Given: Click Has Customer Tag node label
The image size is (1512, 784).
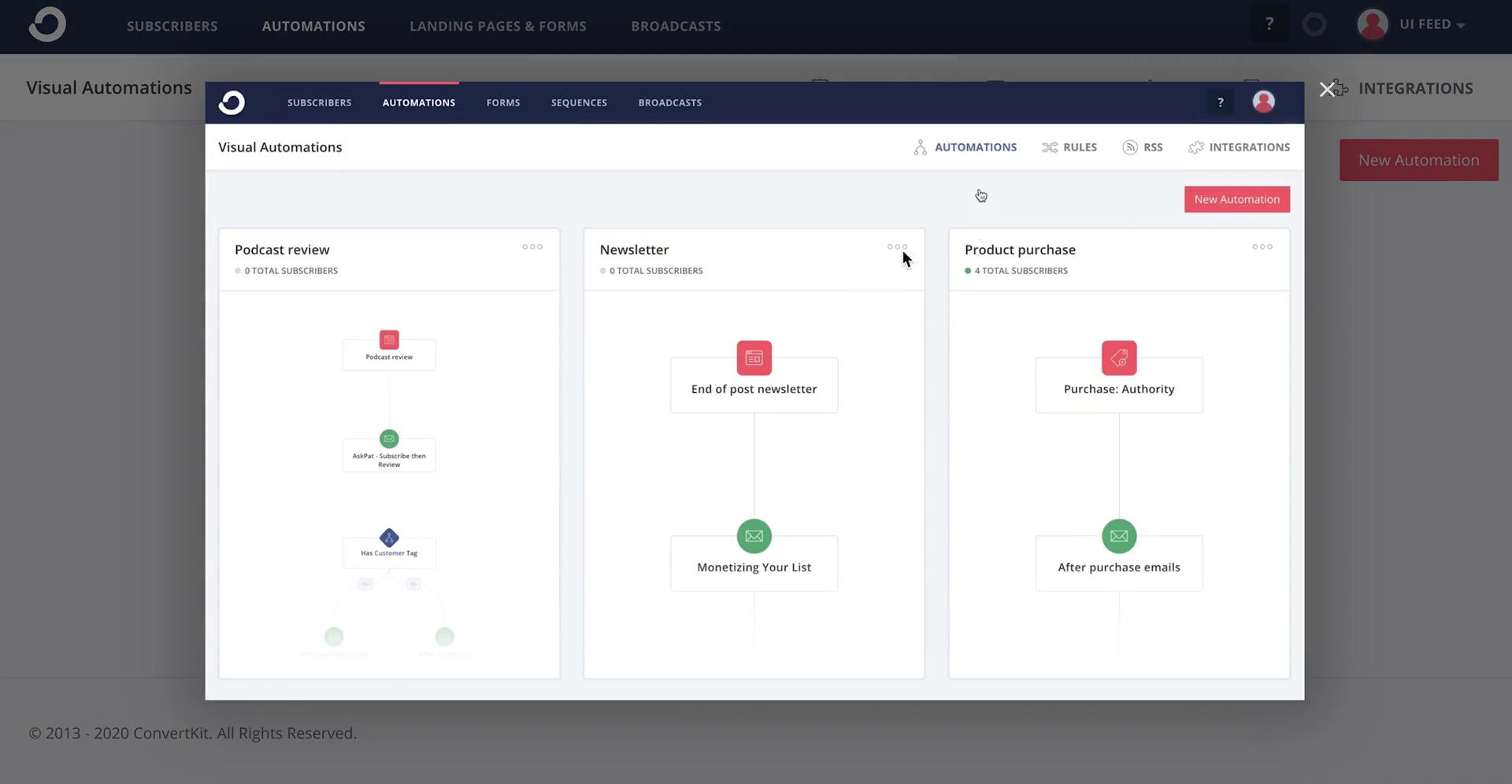Looking at the screenshot, I should pos(389,553).
